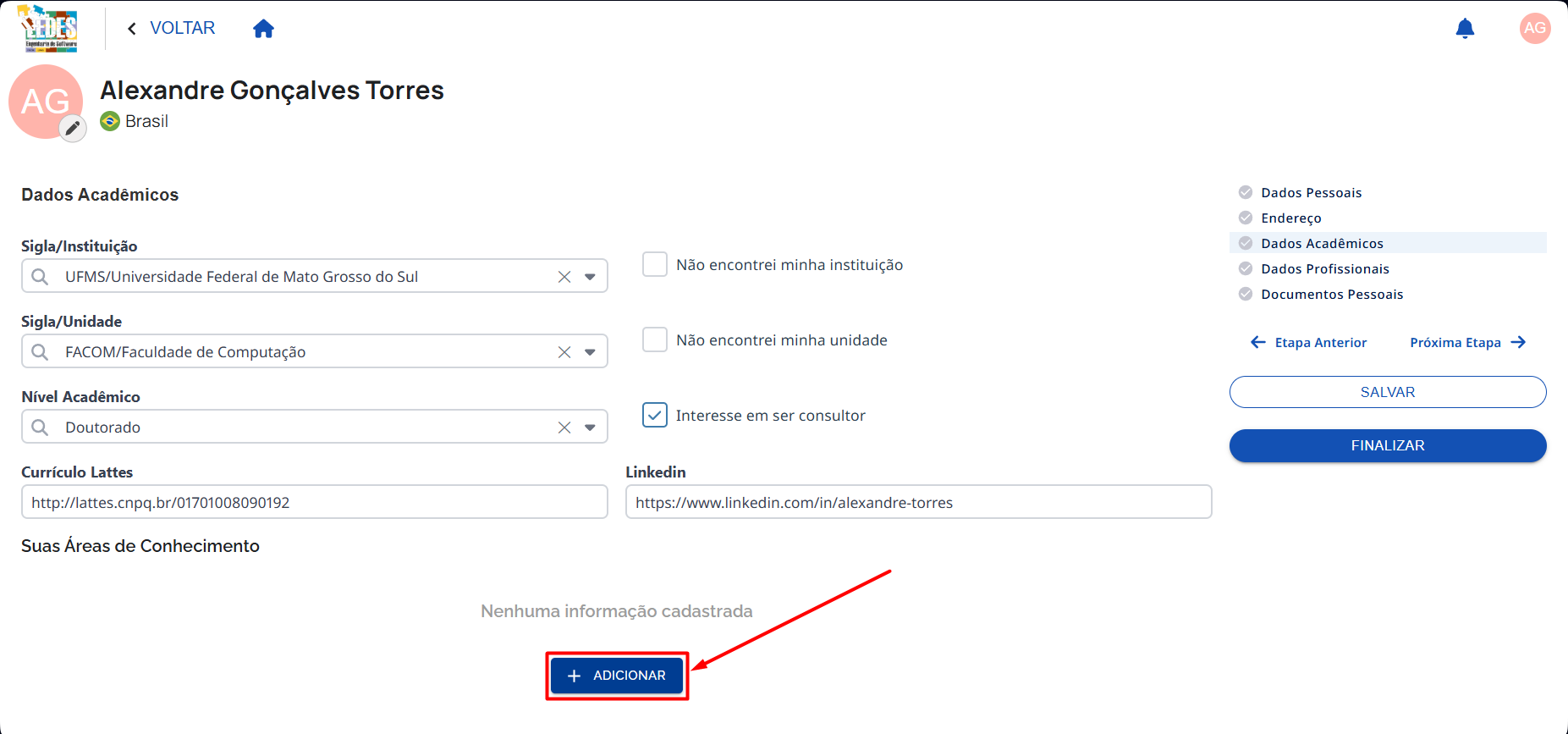1568x734 pixels.
Task: Click the FACOM/Faculdade de Computação combo box
Action: click(x=315, y=351)
